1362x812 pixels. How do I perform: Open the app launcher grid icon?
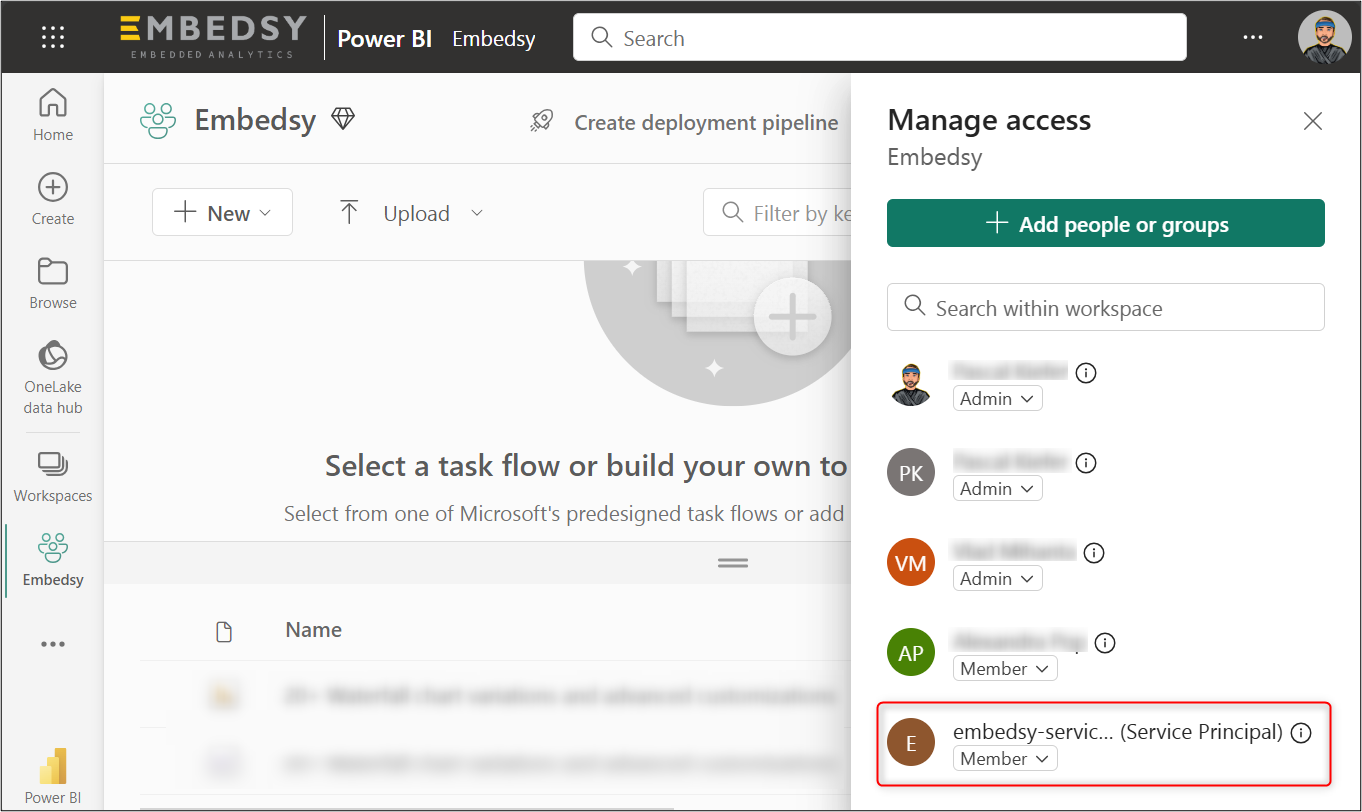coord(52,38)
